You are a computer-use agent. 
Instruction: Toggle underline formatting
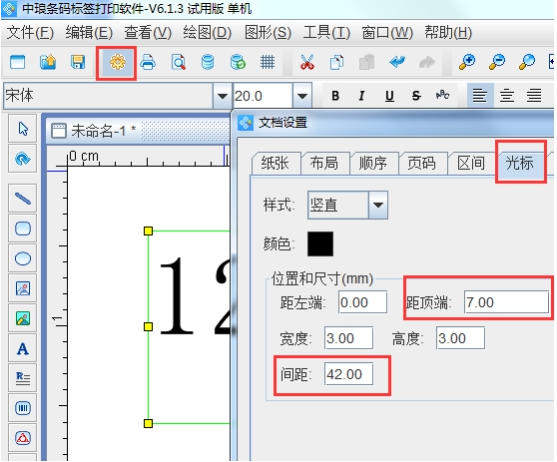(x=389, y=96)
